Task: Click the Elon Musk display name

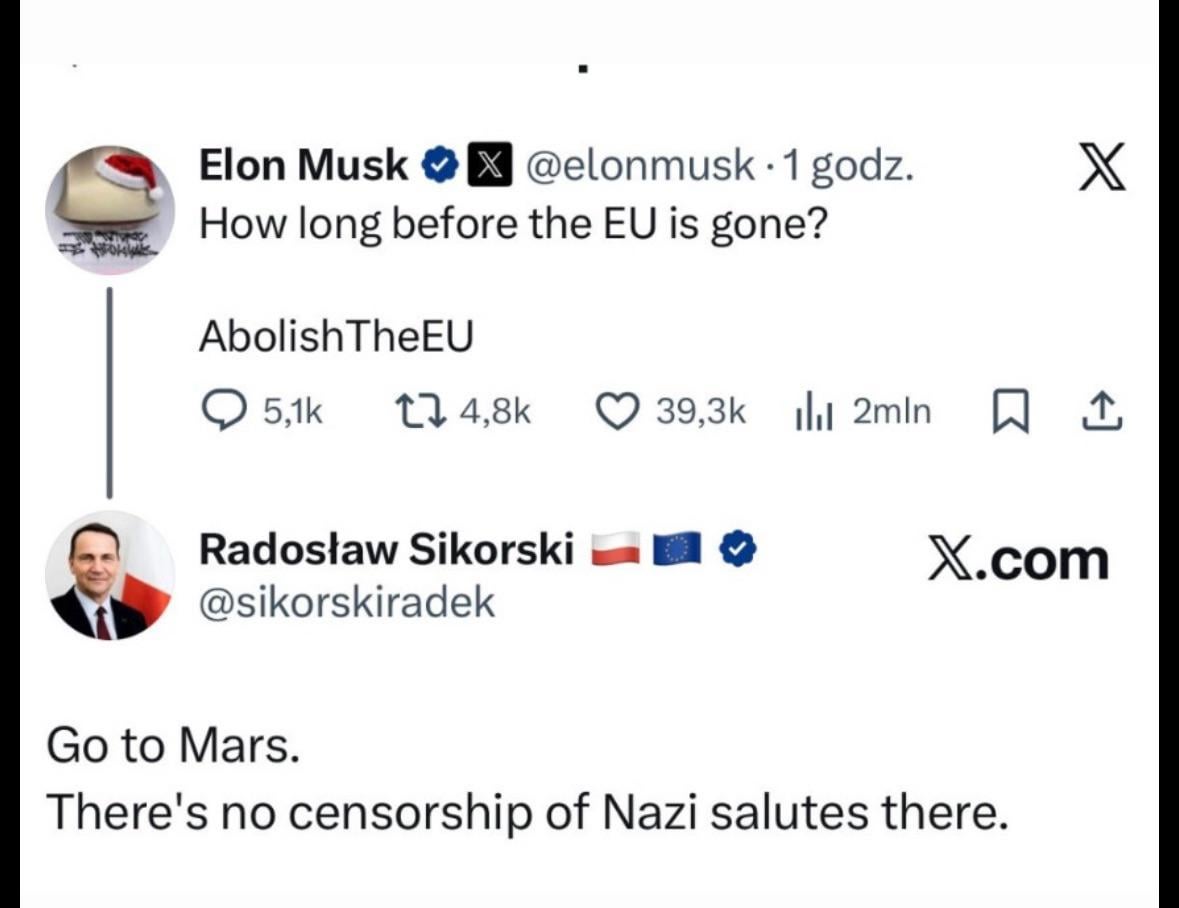Action: (303, 165)
